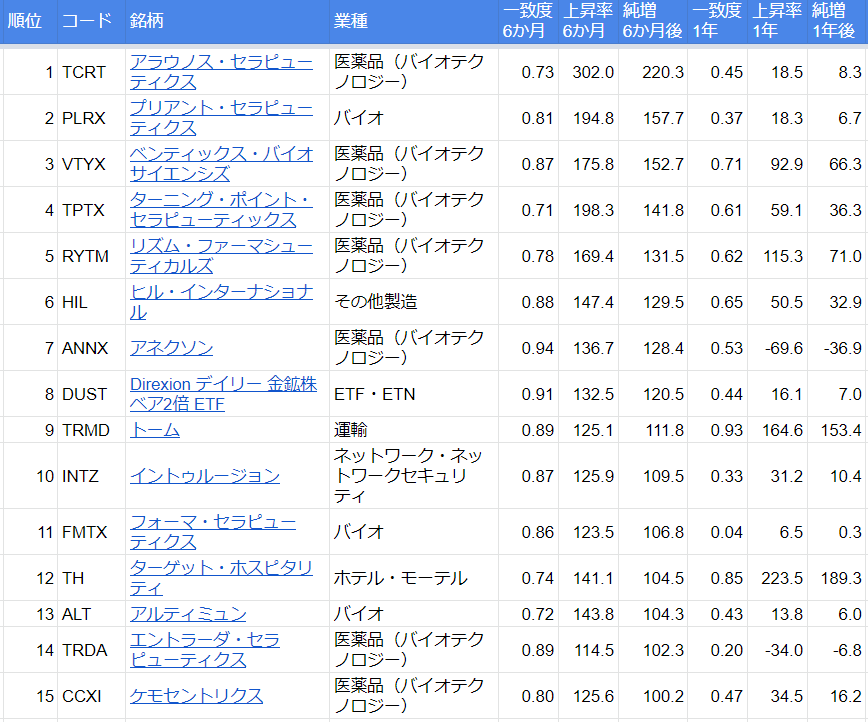
Task: Click the 上昇率 1年 column header
Action: (x=777, y=20)
